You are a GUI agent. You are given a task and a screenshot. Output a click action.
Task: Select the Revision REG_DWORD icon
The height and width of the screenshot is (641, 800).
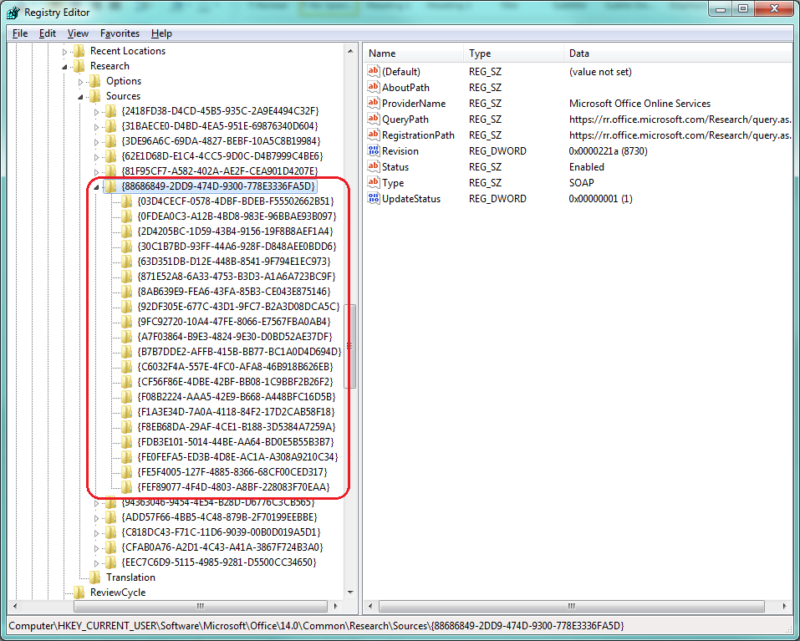tap(374, 151)
